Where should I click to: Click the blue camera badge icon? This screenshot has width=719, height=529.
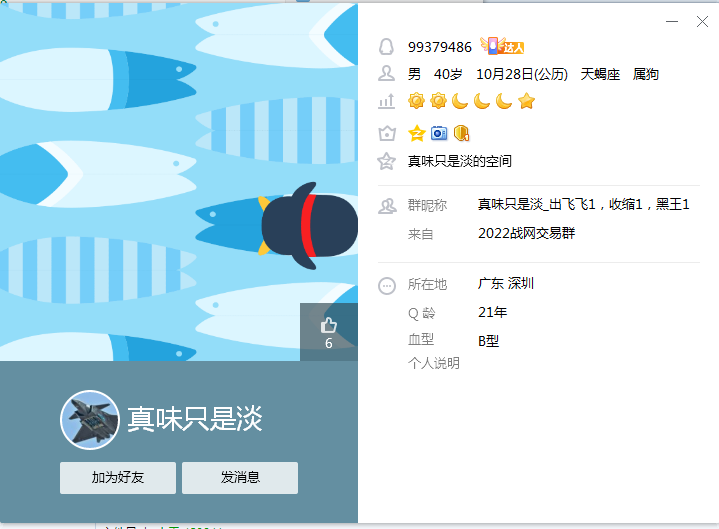click(439, 133)
